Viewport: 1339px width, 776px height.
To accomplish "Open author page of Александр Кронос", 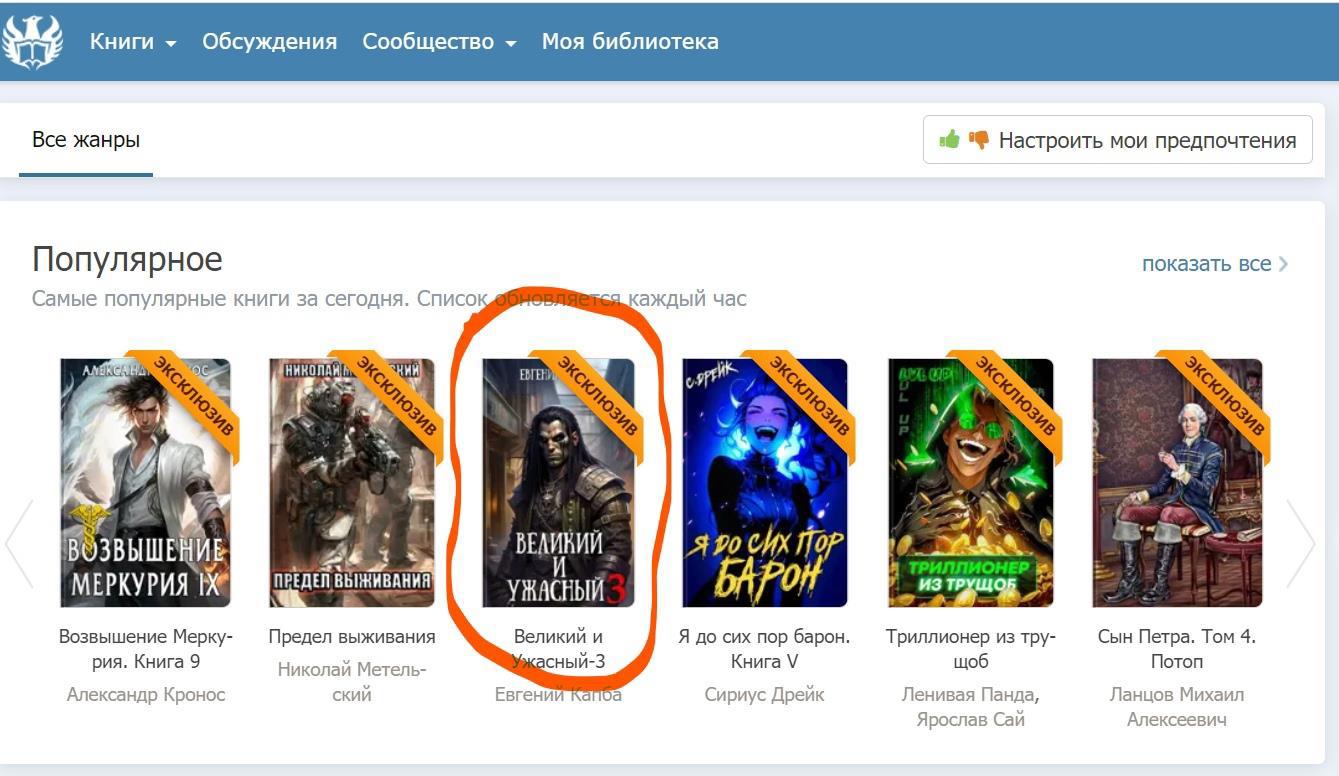I will (x=146, y=694).
